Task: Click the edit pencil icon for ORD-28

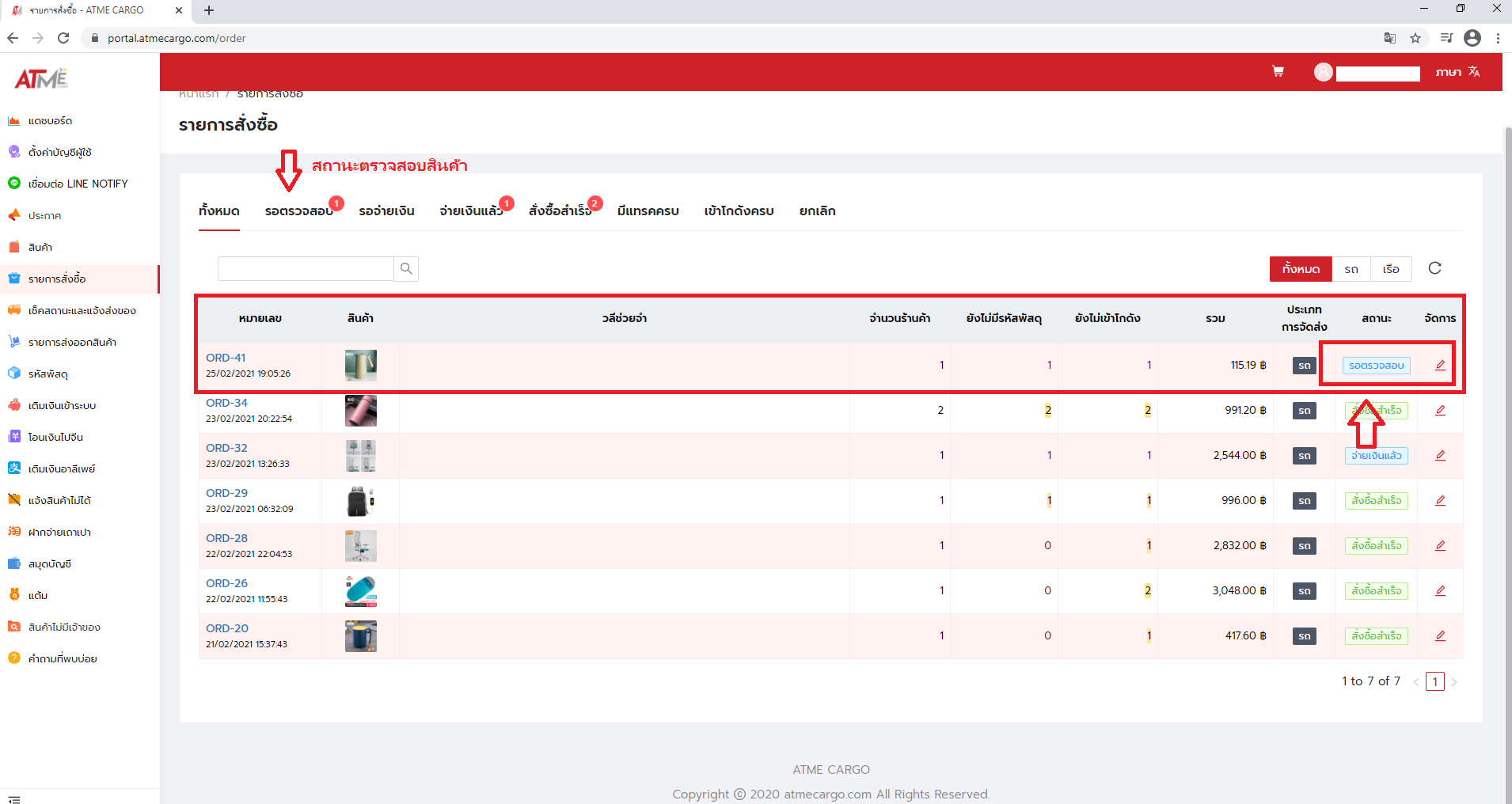Action: (x=1440, y=545)
